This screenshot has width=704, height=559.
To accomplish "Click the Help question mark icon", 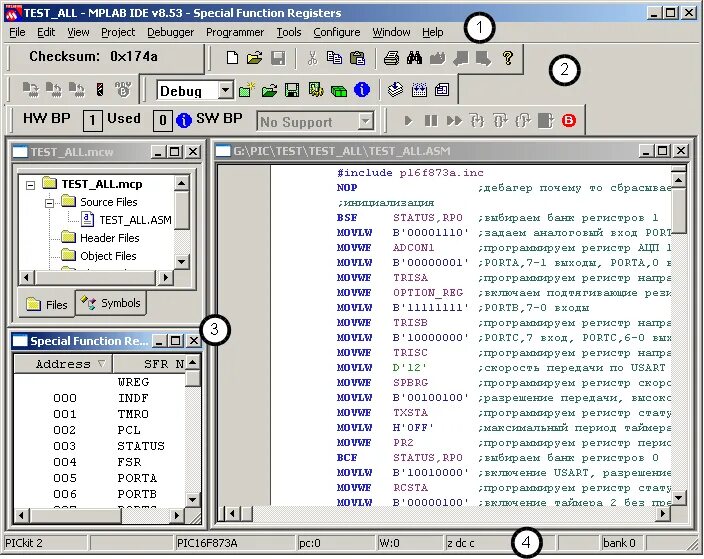I will click(508, 58).
